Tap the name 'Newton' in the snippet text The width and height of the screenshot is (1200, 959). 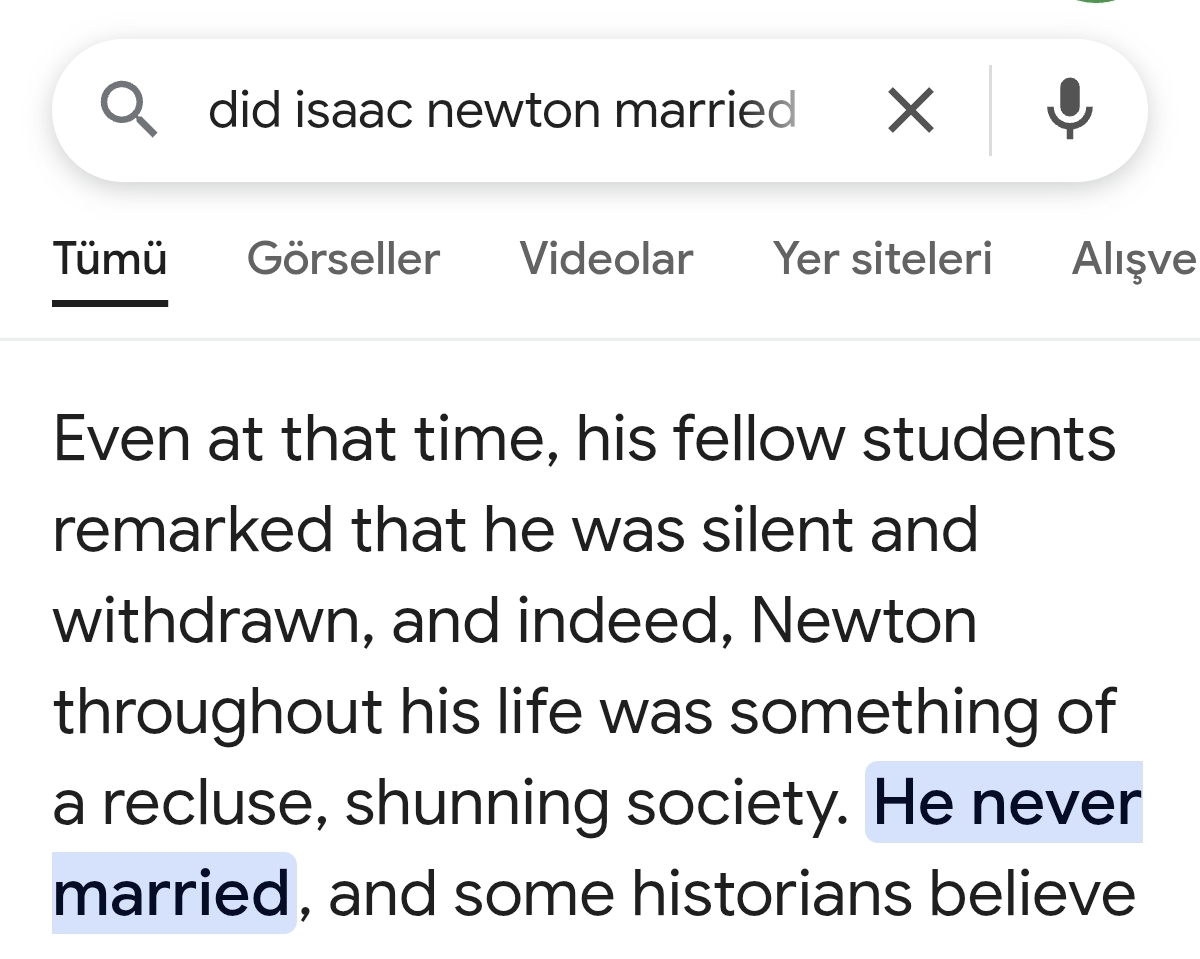tap(863, 621)
